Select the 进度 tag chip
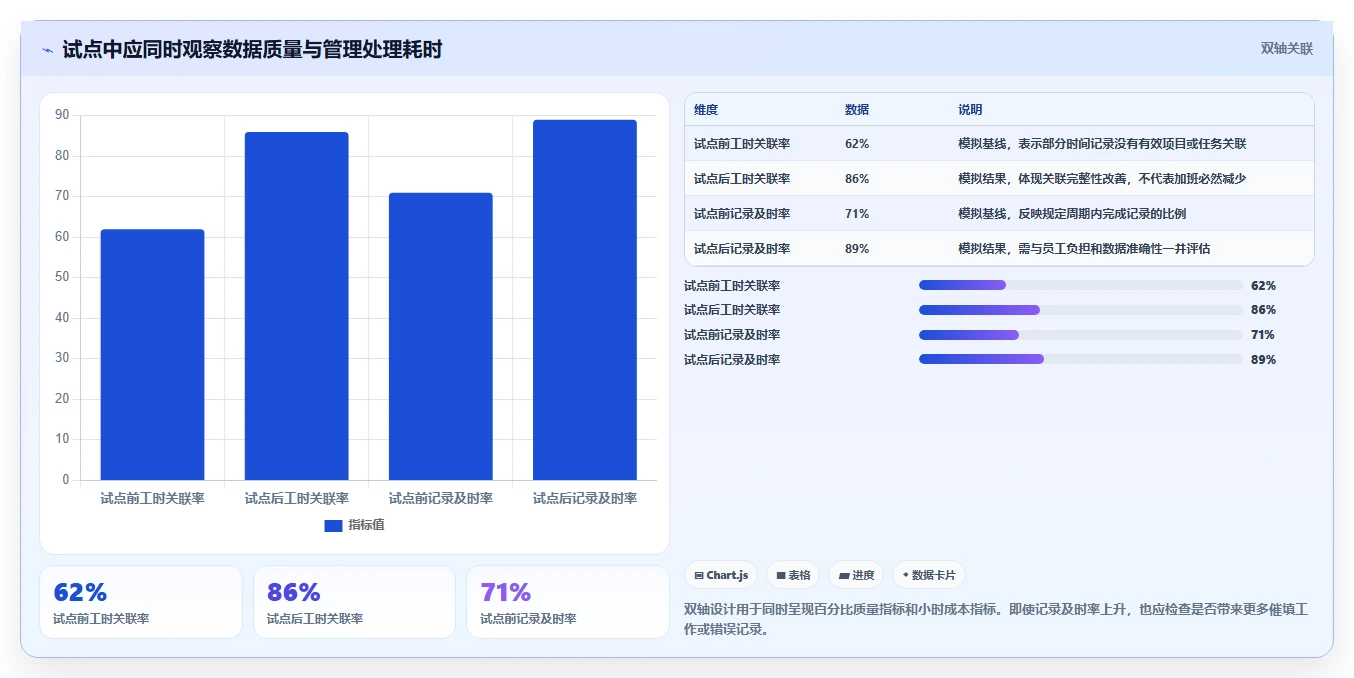1354x678 pixels. (x=856, y=575)
